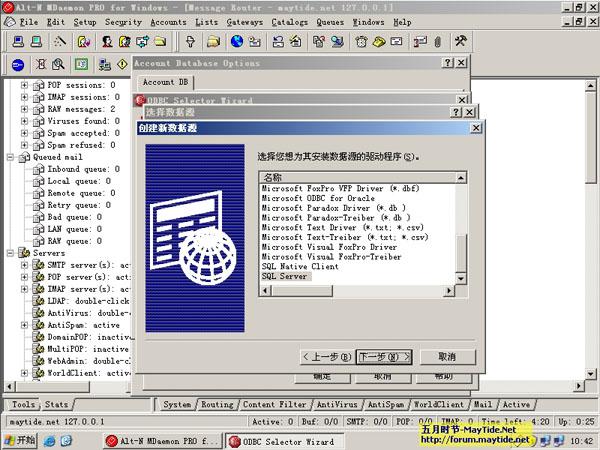Expand the SMTP server(s) tree item
Viewport: 600px width, 450px height.
click(x=24, y=265)
